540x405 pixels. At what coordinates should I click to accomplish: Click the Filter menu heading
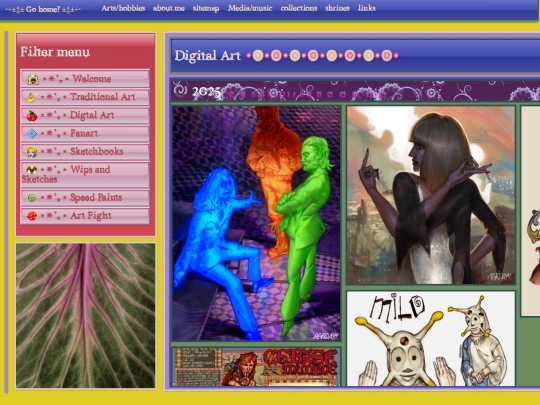point(55,52)
